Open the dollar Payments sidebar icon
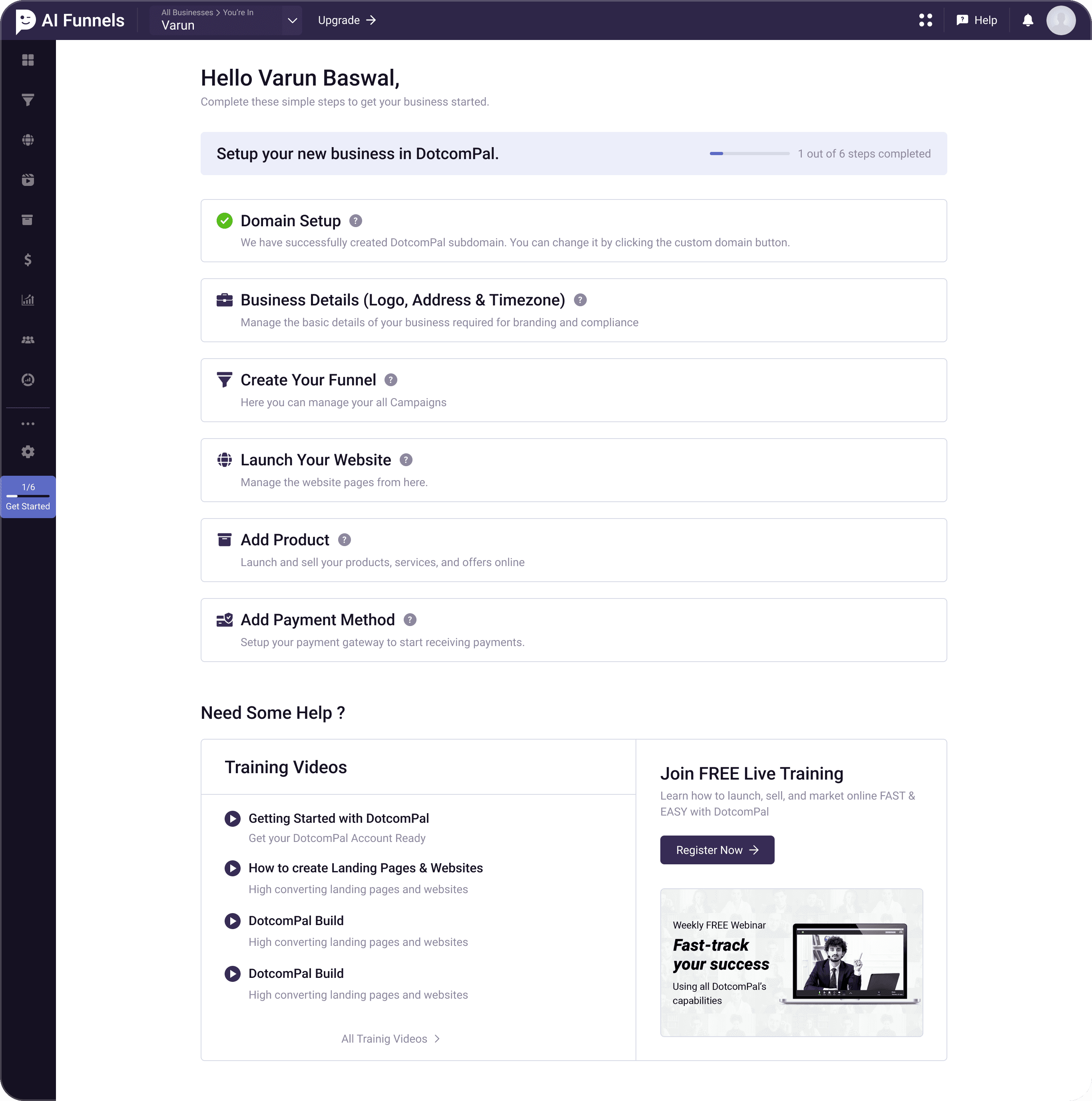This screenshot has width=1092, height=1101. tap(27, 260)
